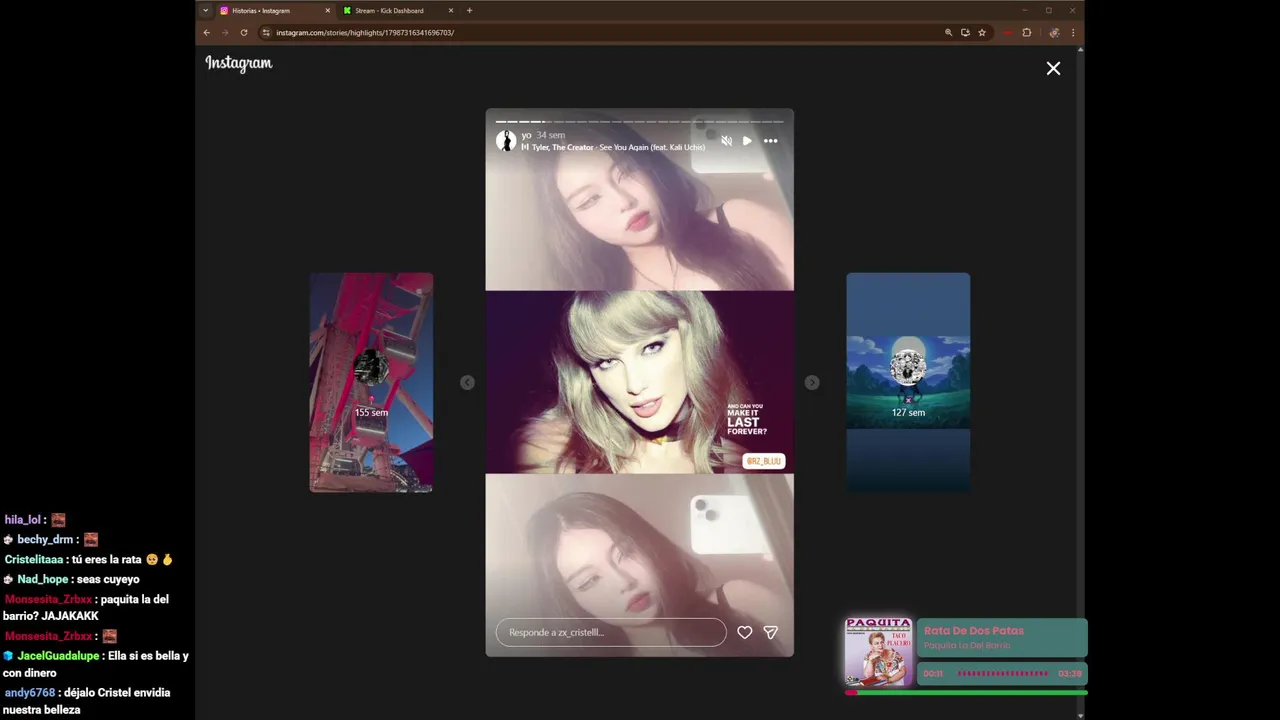Click the Nad_hope username in chat
The width and height of the screenshot is (1280, 720).
(42, 579)
